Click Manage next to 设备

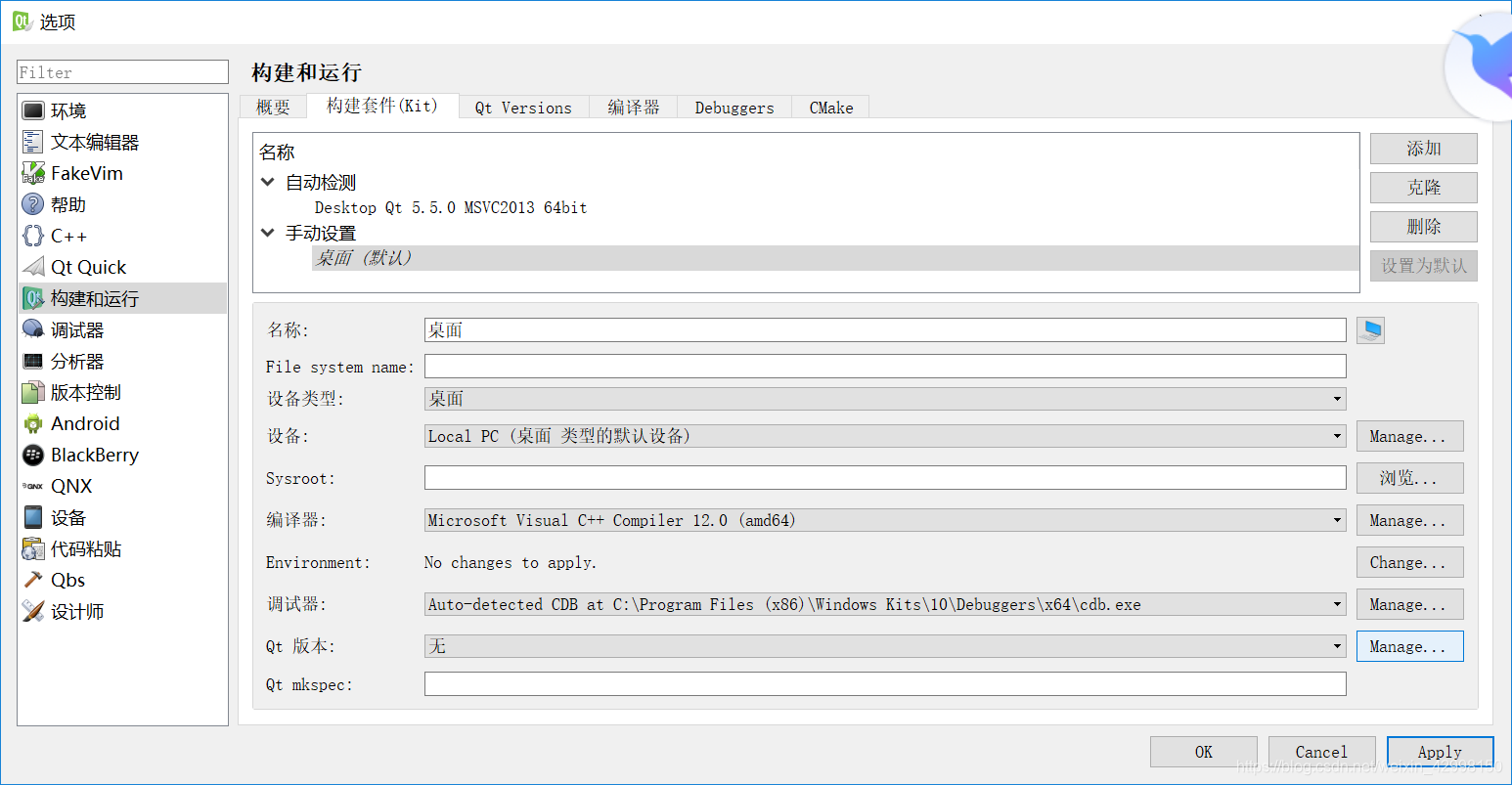pos(1409,436)
